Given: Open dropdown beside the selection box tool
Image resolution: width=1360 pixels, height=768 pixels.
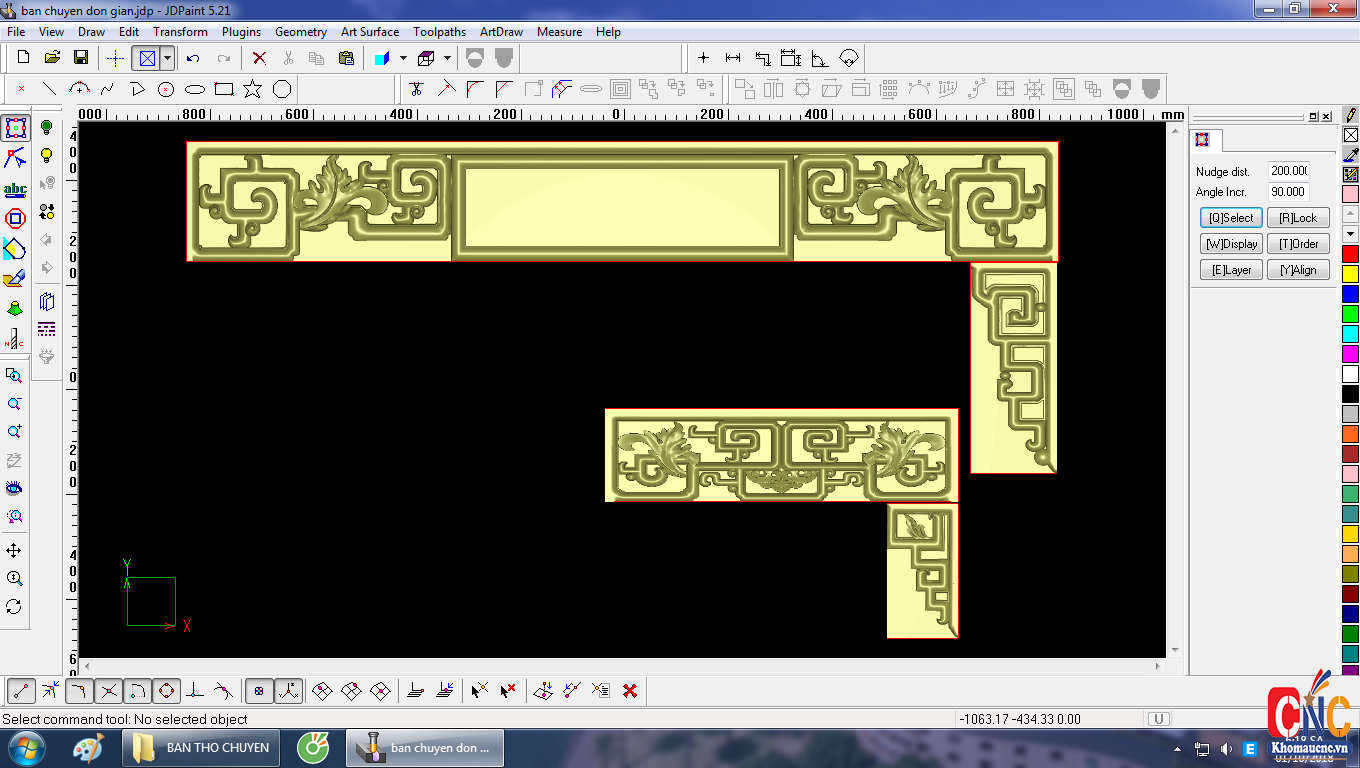Looking at the screenshot, I should tap(167, 58).
